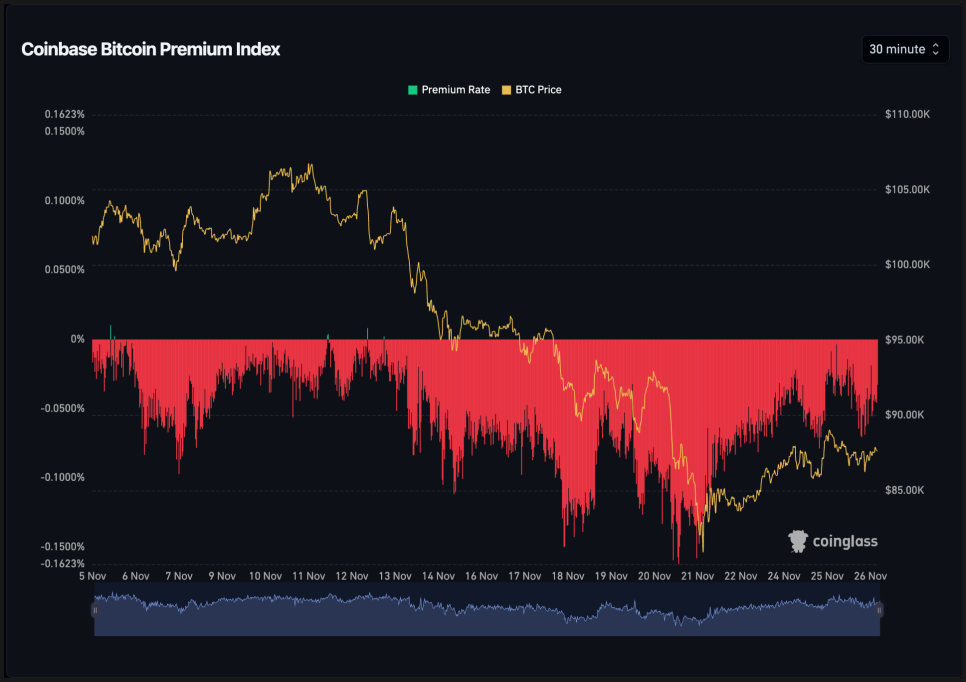Grab the right handle of range slider
966x682 pixels.
pos(880,609)
